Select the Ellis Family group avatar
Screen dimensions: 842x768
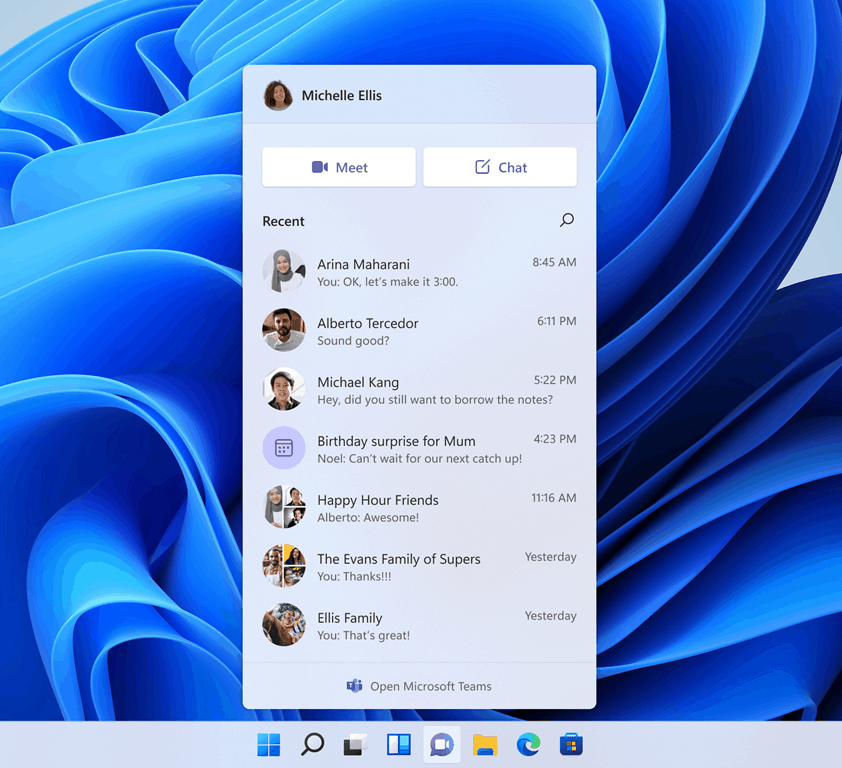pos(283,625)
